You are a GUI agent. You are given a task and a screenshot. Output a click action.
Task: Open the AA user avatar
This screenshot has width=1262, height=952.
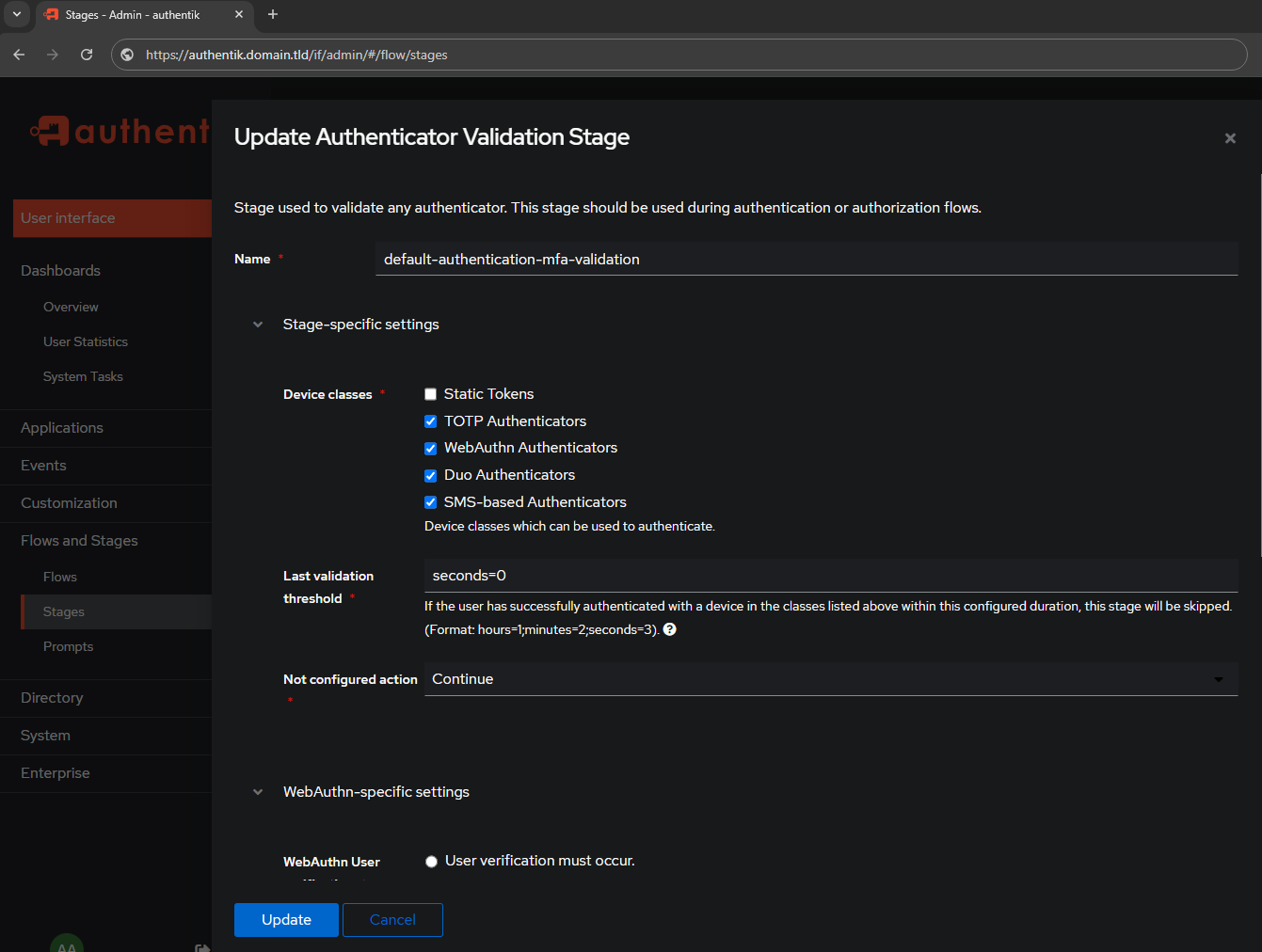coord(67,944)
